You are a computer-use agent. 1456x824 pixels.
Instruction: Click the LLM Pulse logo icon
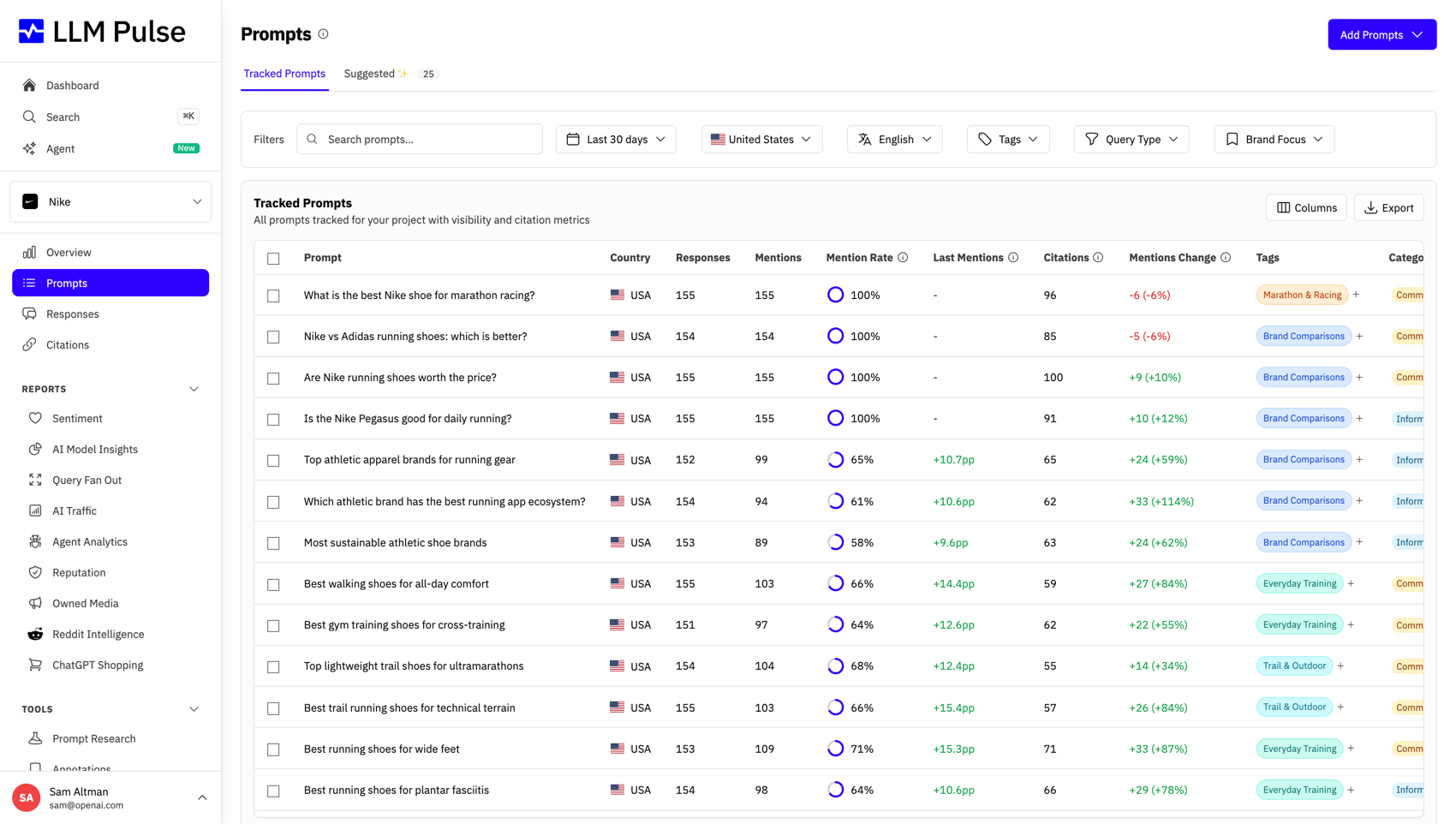[32, 32]
